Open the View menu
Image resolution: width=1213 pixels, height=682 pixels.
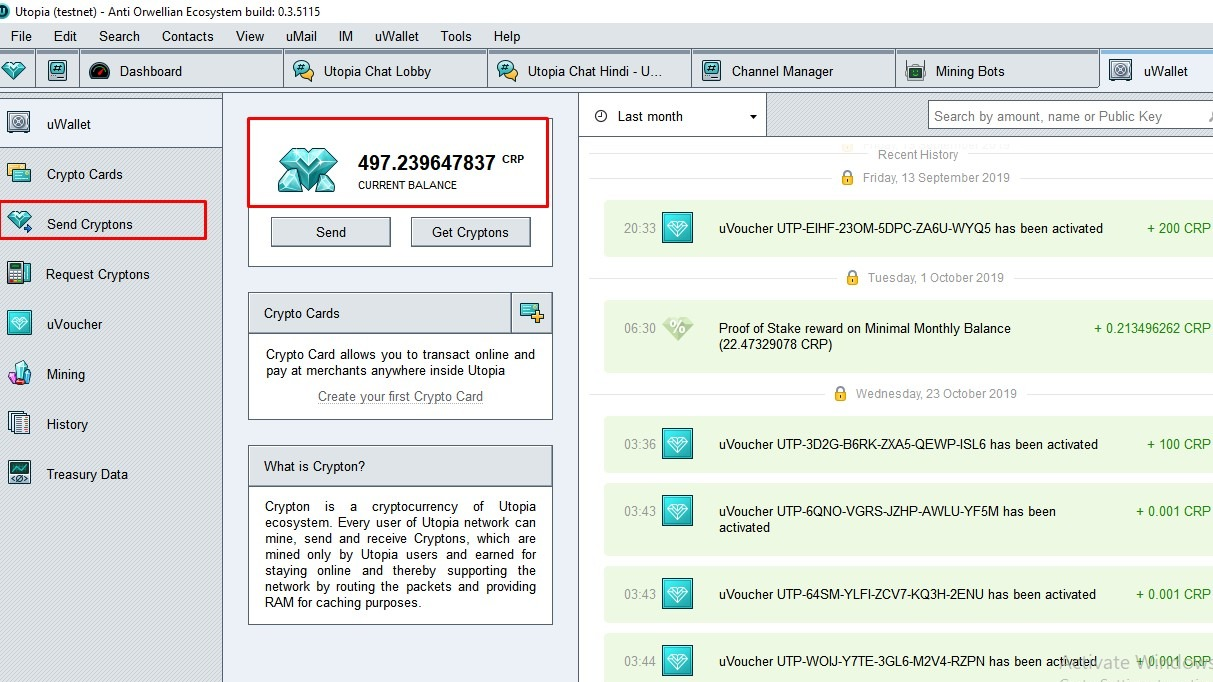tap(250, 36)
